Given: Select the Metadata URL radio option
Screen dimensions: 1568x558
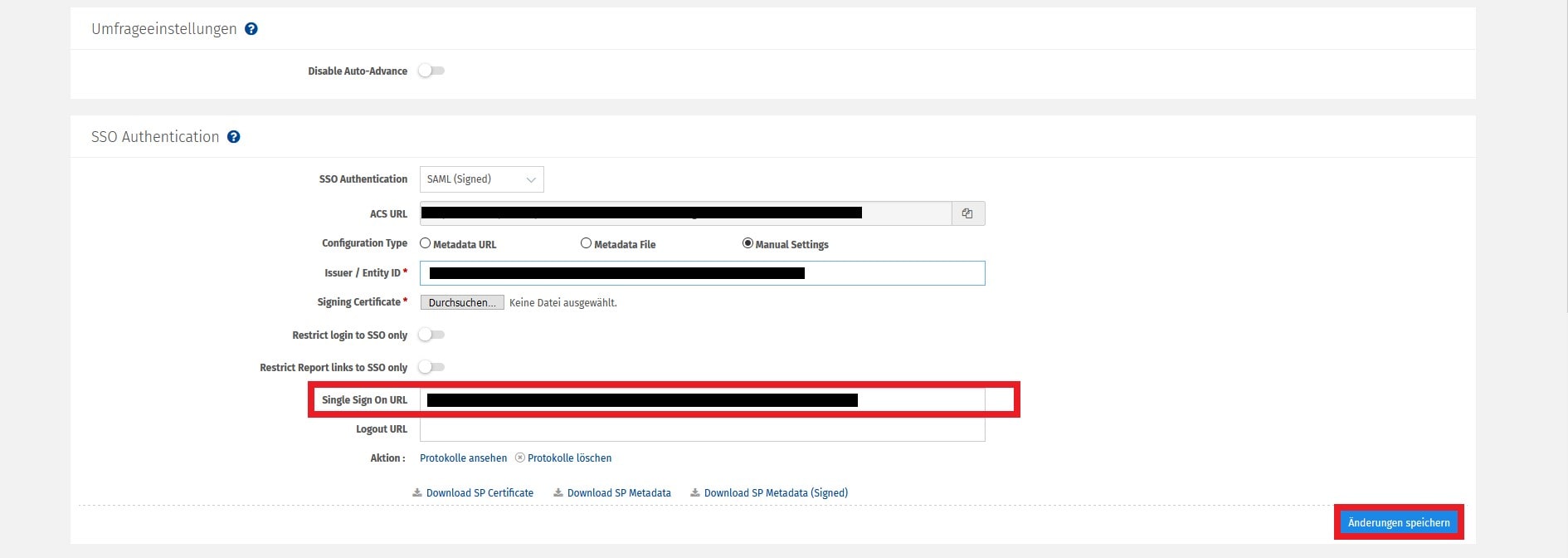Looking at the screenshot, I should 426,243.
